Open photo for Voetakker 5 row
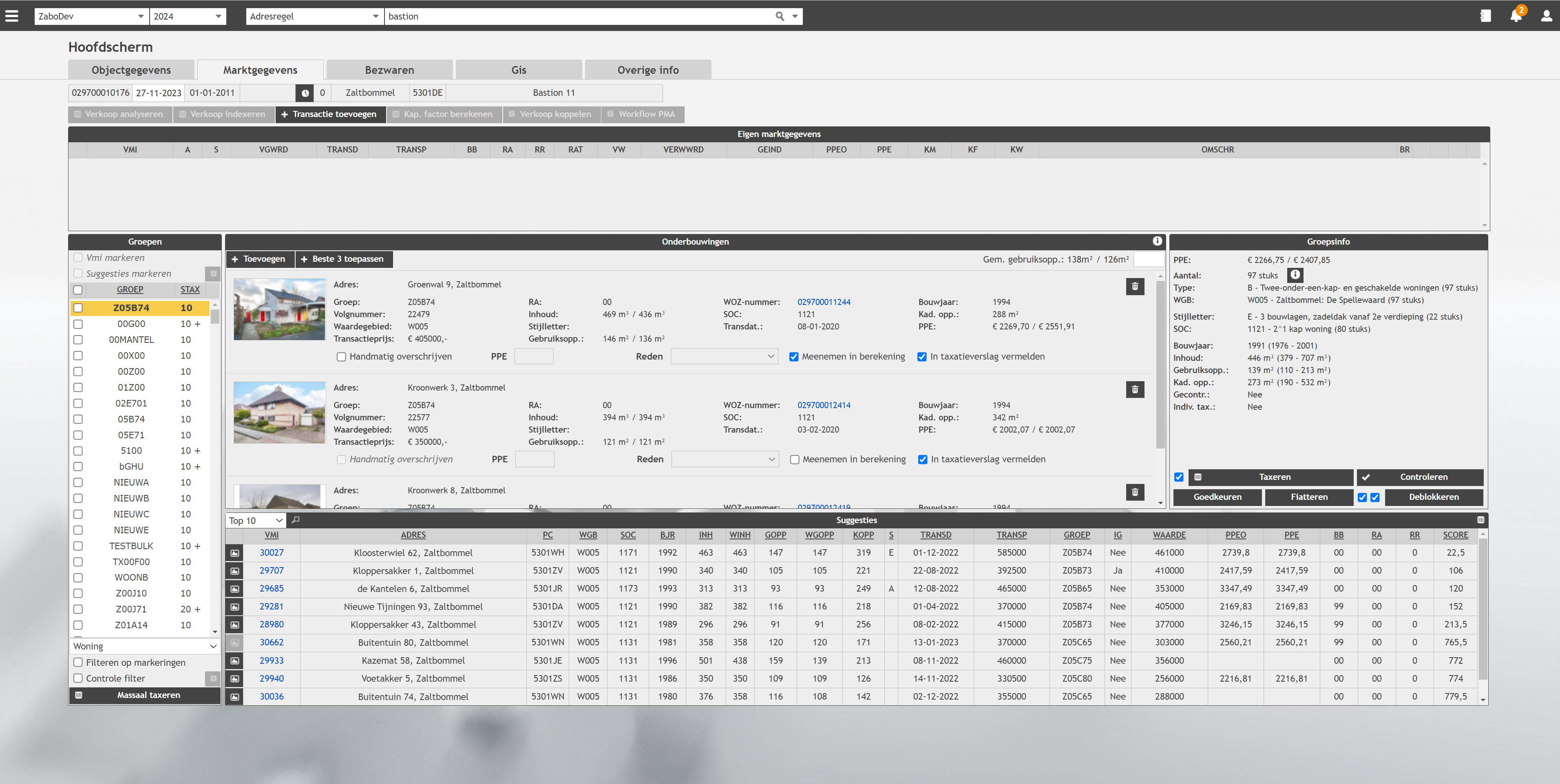 (235, 679)
